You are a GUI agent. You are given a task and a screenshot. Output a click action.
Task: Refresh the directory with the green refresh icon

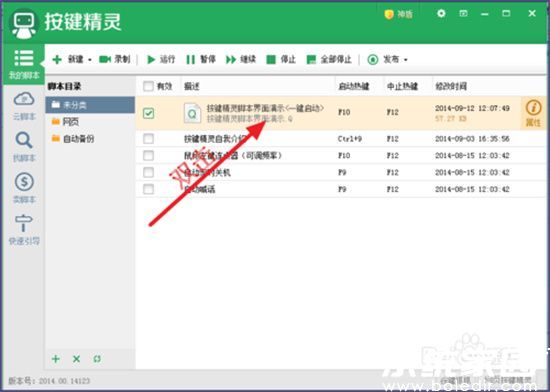pos(97,359)
